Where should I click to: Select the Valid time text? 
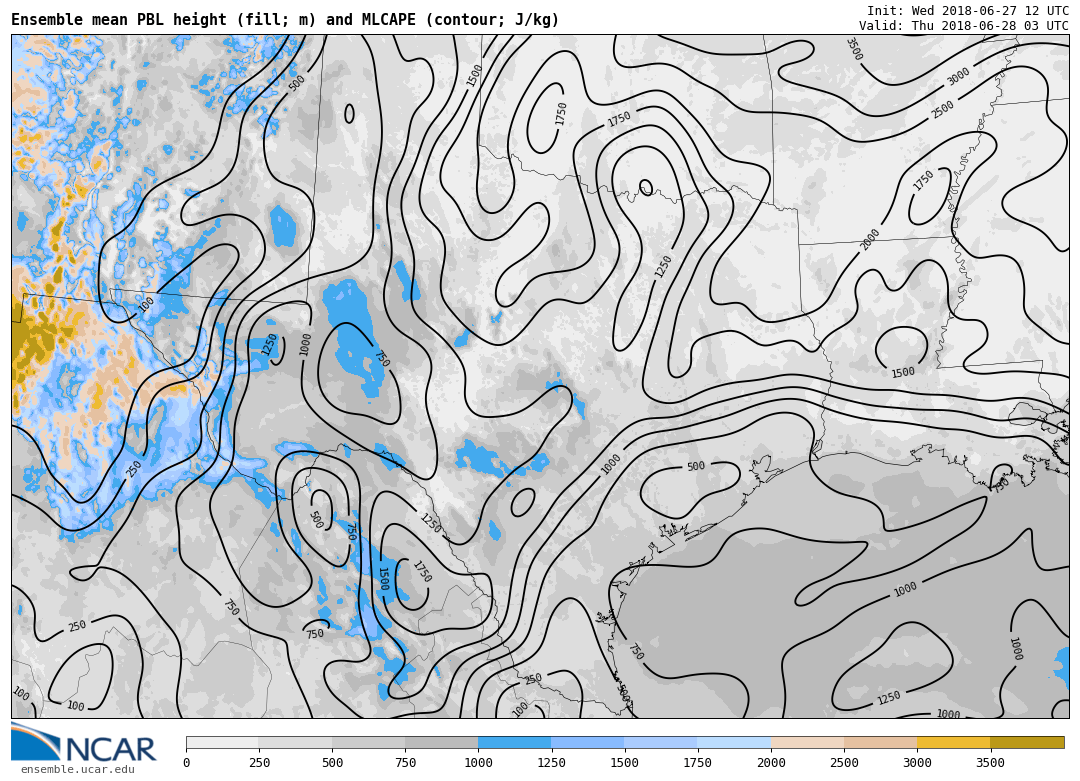coord(963,26)
